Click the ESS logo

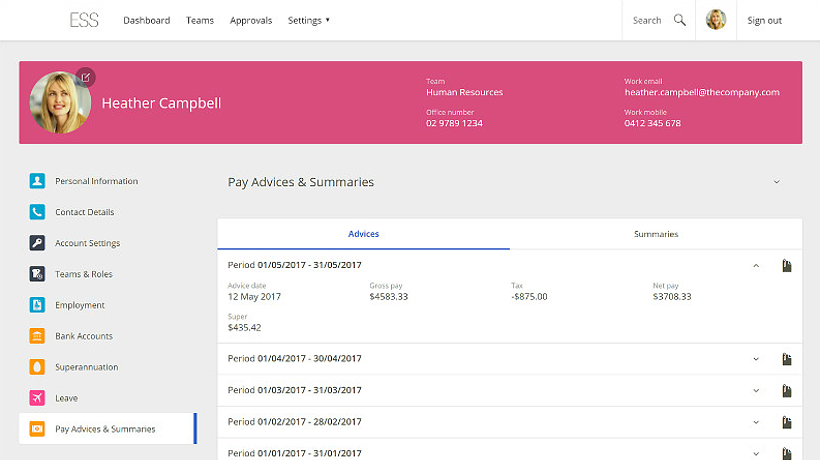pyautogui.click(x=84, y=20)
